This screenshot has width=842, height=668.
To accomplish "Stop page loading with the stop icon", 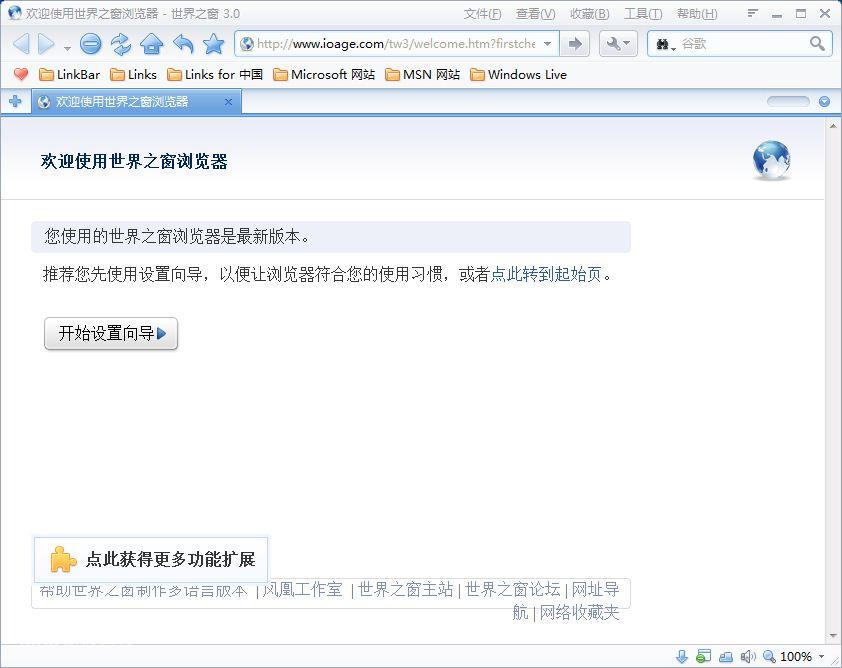I will pos(90,43).
